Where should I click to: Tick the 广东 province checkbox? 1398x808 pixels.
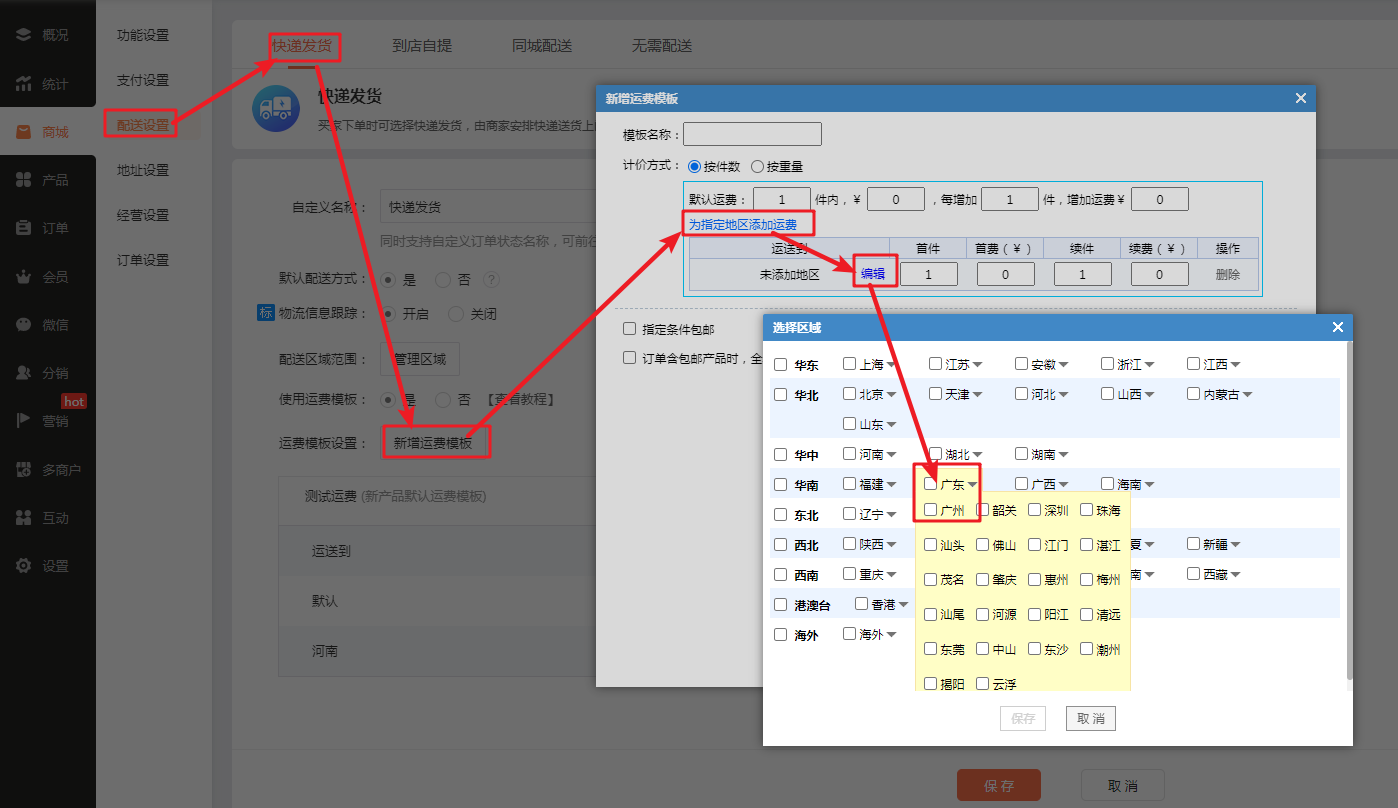[x=931, y=484]
